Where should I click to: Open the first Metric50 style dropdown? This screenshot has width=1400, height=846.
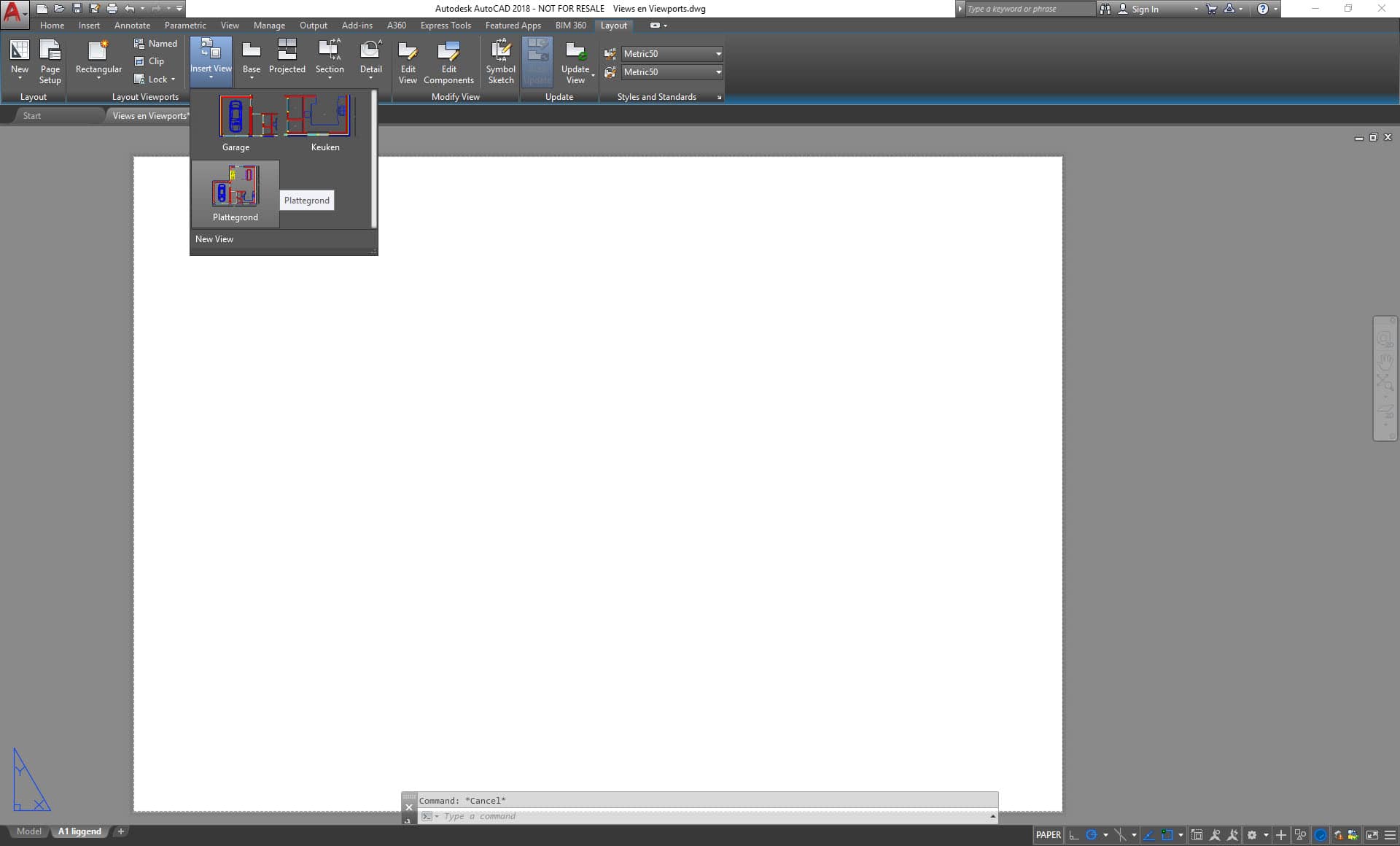point(671,53)
